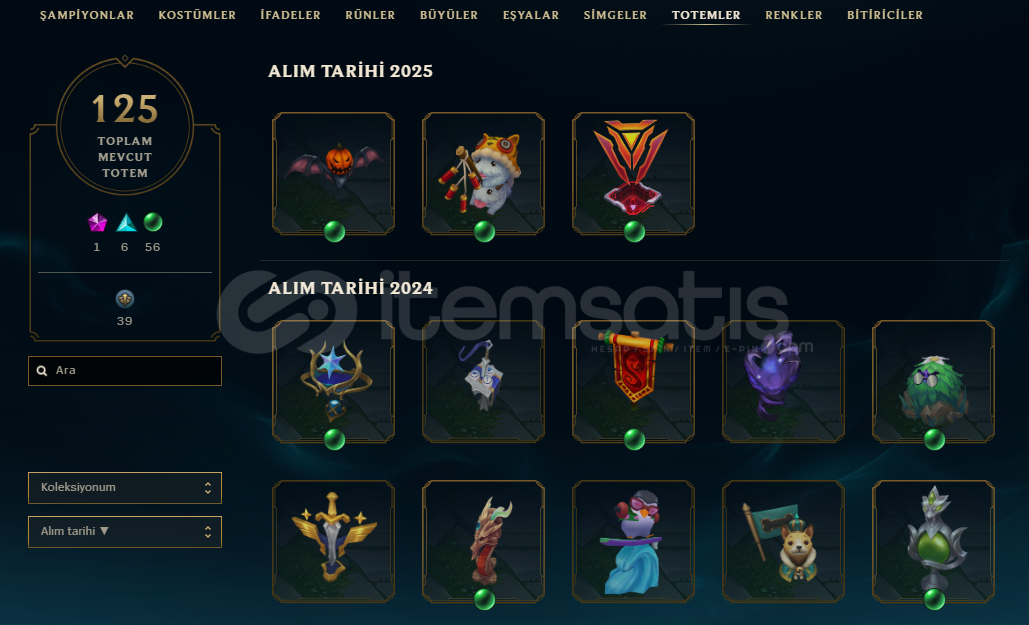Switch to the ŞAMPİYONLAR tab
The image size is (1029, 625).
(87, 14)
